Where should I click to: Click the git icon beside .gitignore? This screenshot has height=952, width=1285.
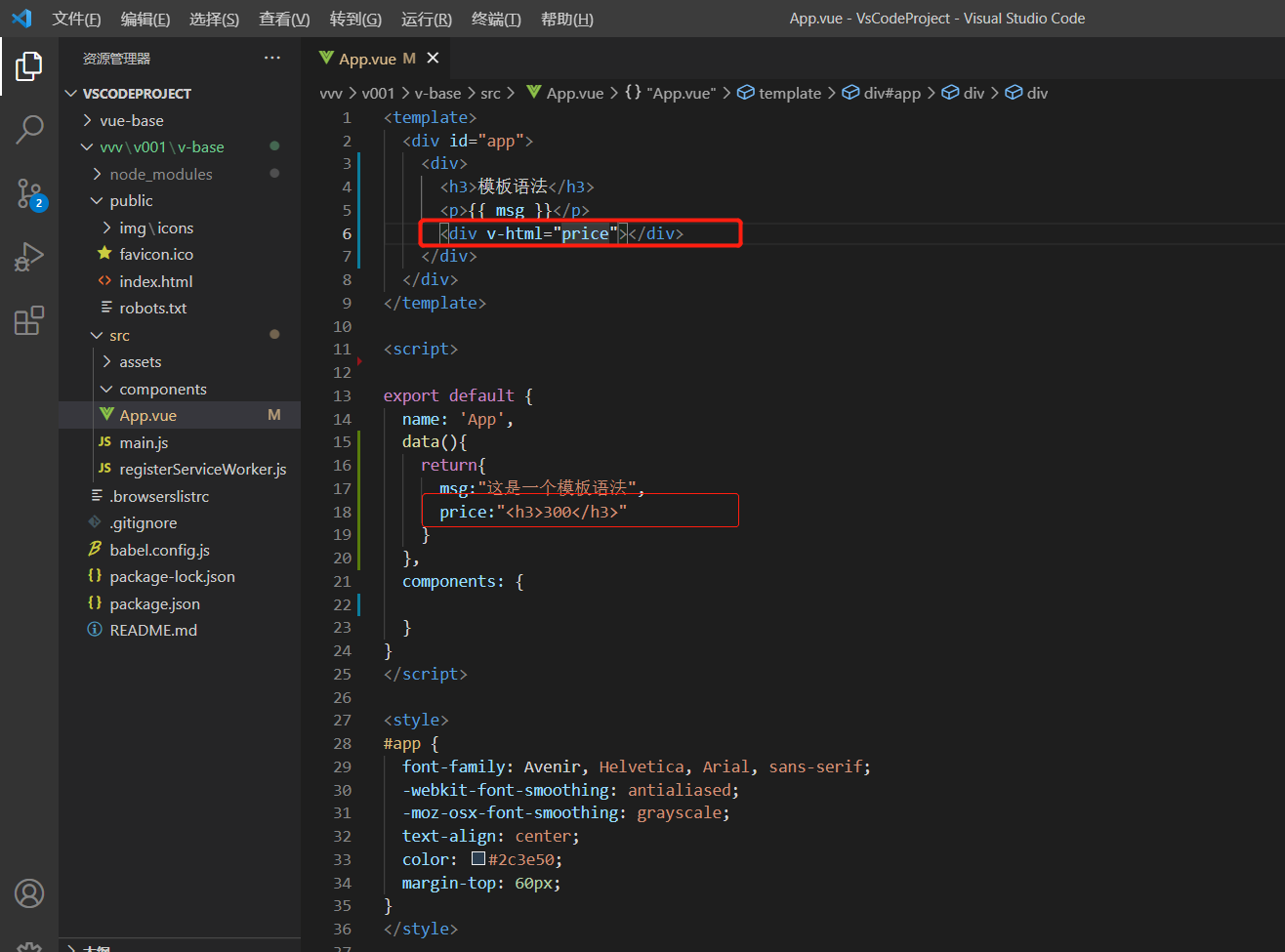click(95, 522)
